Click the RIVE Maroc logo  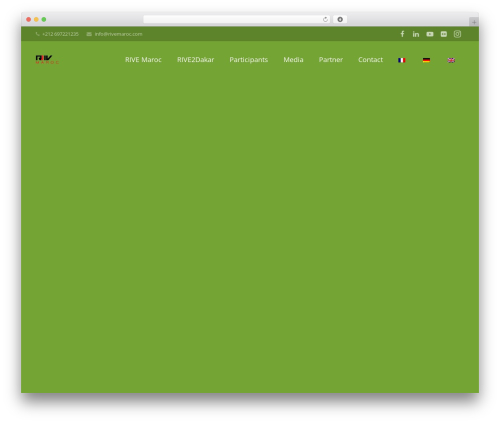pyautogui.click(x=47, y=59)
